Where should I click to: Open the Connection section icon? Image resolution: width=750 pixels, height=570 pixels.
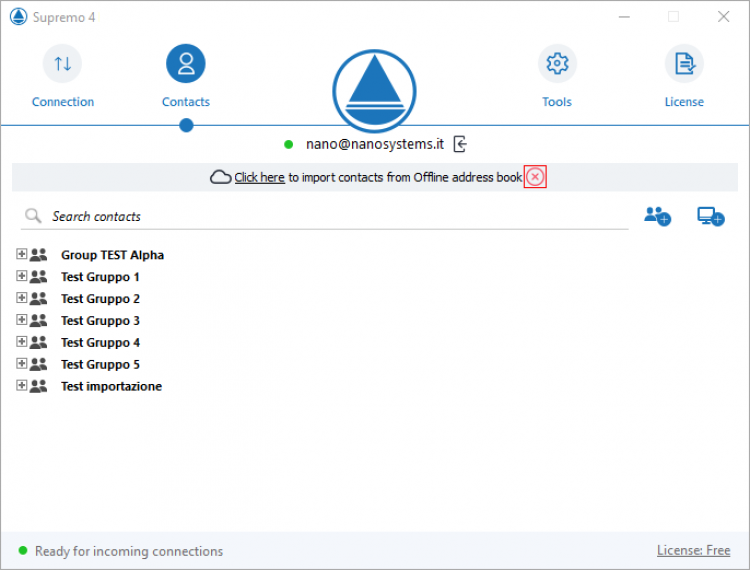[62, 63]
